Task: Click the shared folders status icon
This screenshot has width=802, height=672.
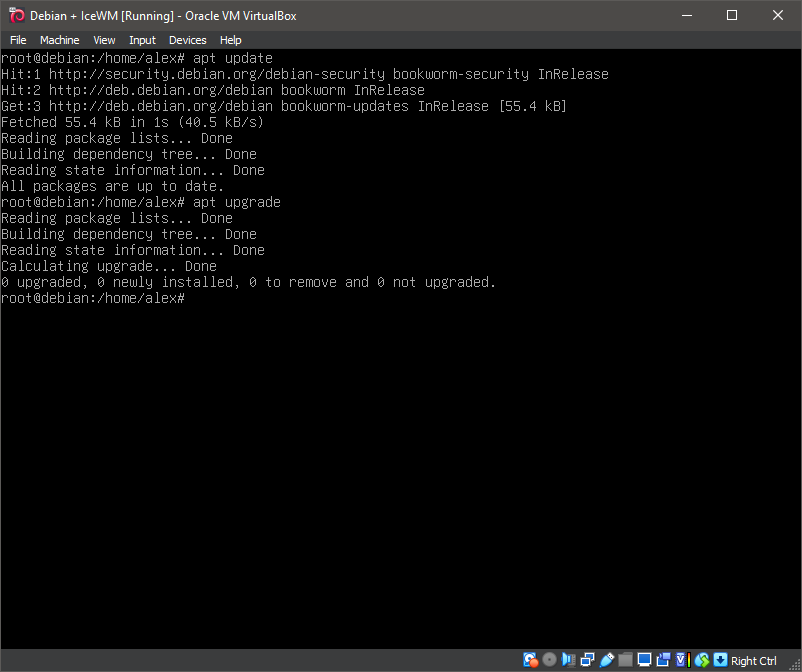Action: tap(625, 660)
